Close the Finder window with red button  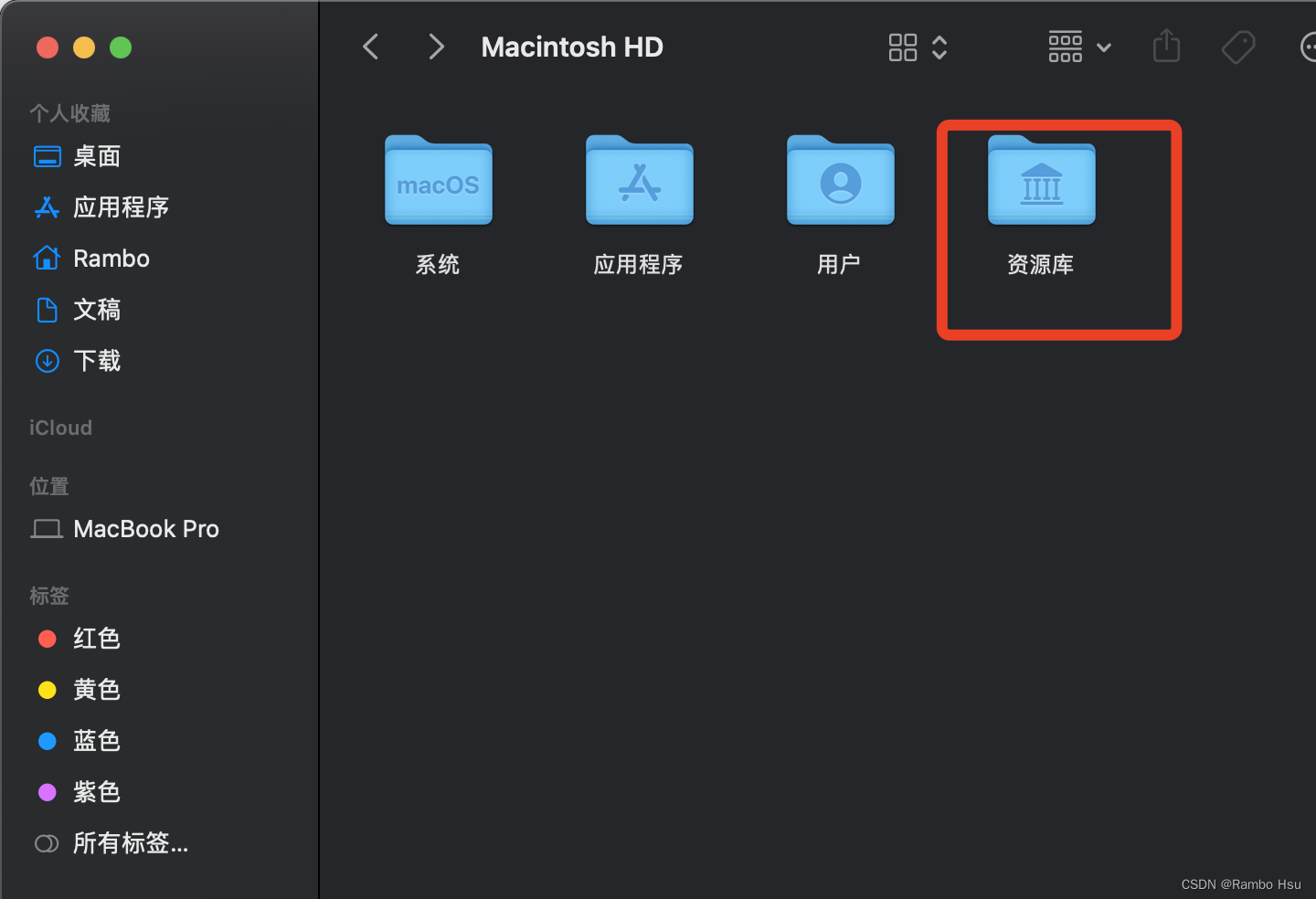[48, 48]
